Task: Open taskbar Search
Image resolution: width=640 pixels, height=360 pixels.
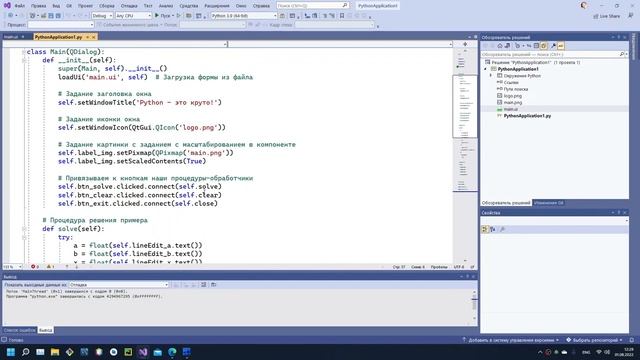Action: pyautogui.click(x=25, y=352)
